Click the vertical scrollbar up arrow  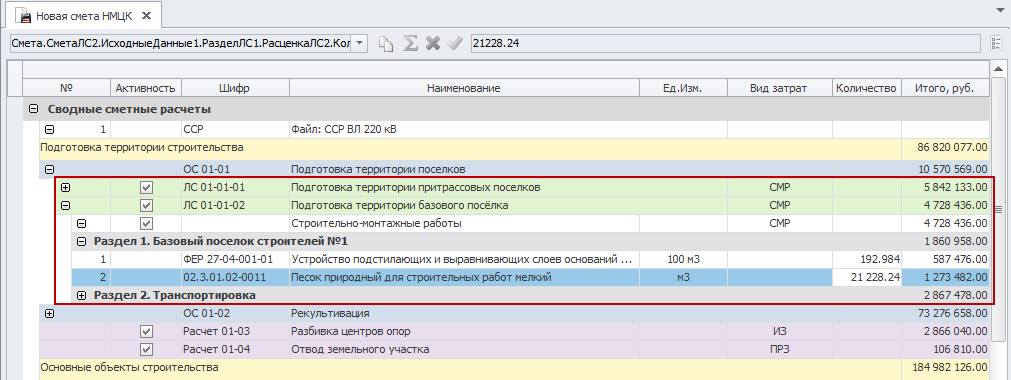pyautogui.click(x=999, y=68)
